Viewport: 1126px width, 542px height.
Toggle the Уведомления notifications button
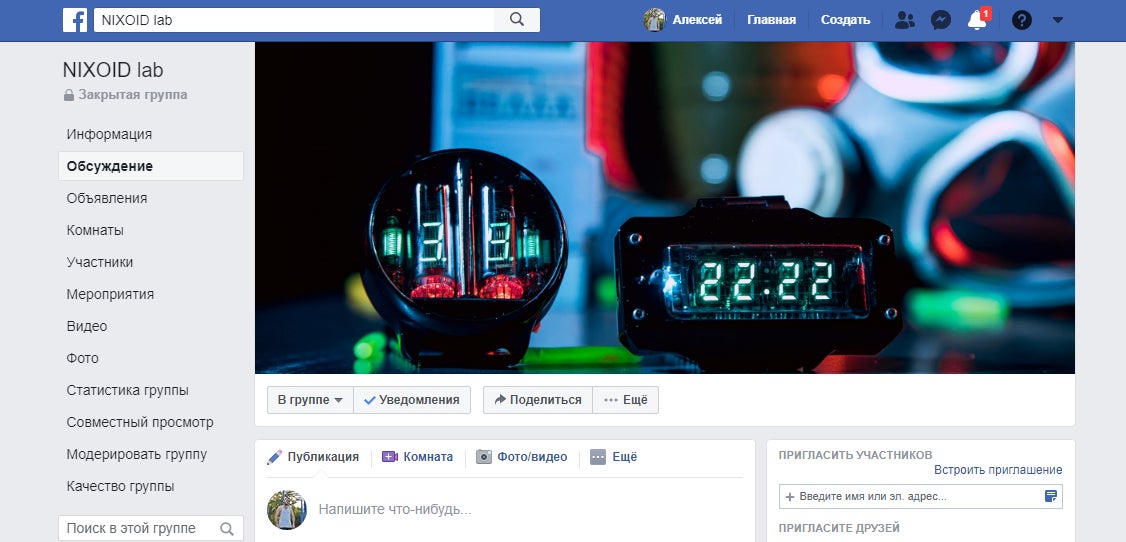[411, 400]
